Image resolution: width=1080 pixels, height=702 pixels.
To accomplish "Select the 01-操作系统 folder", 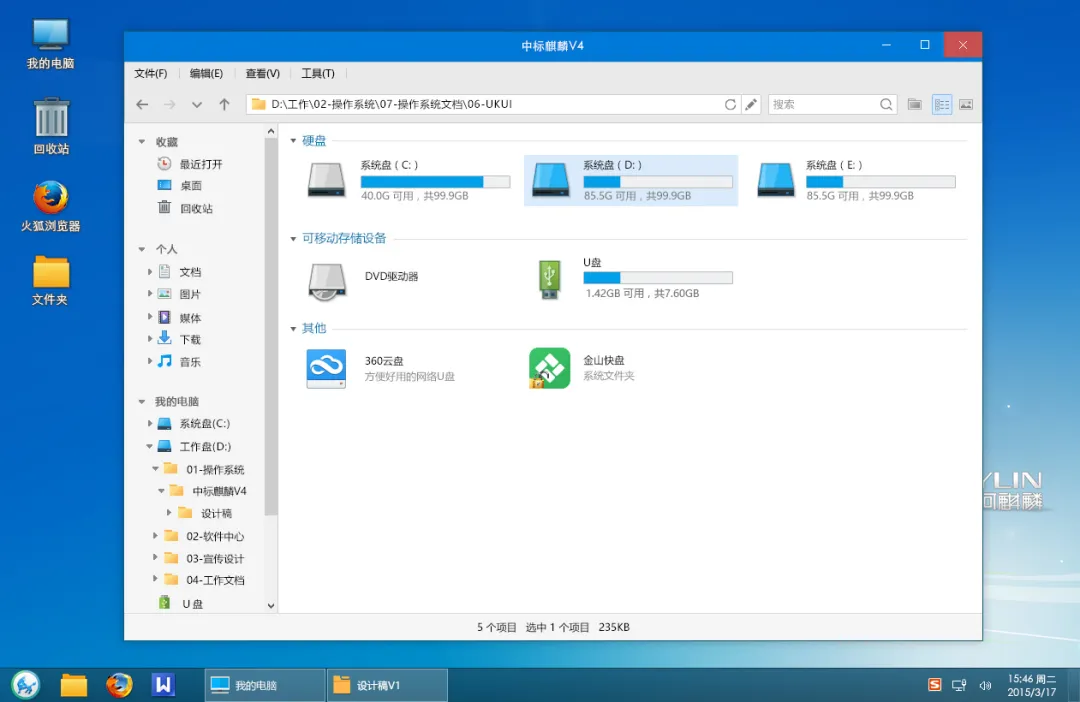I will [215, 470].
